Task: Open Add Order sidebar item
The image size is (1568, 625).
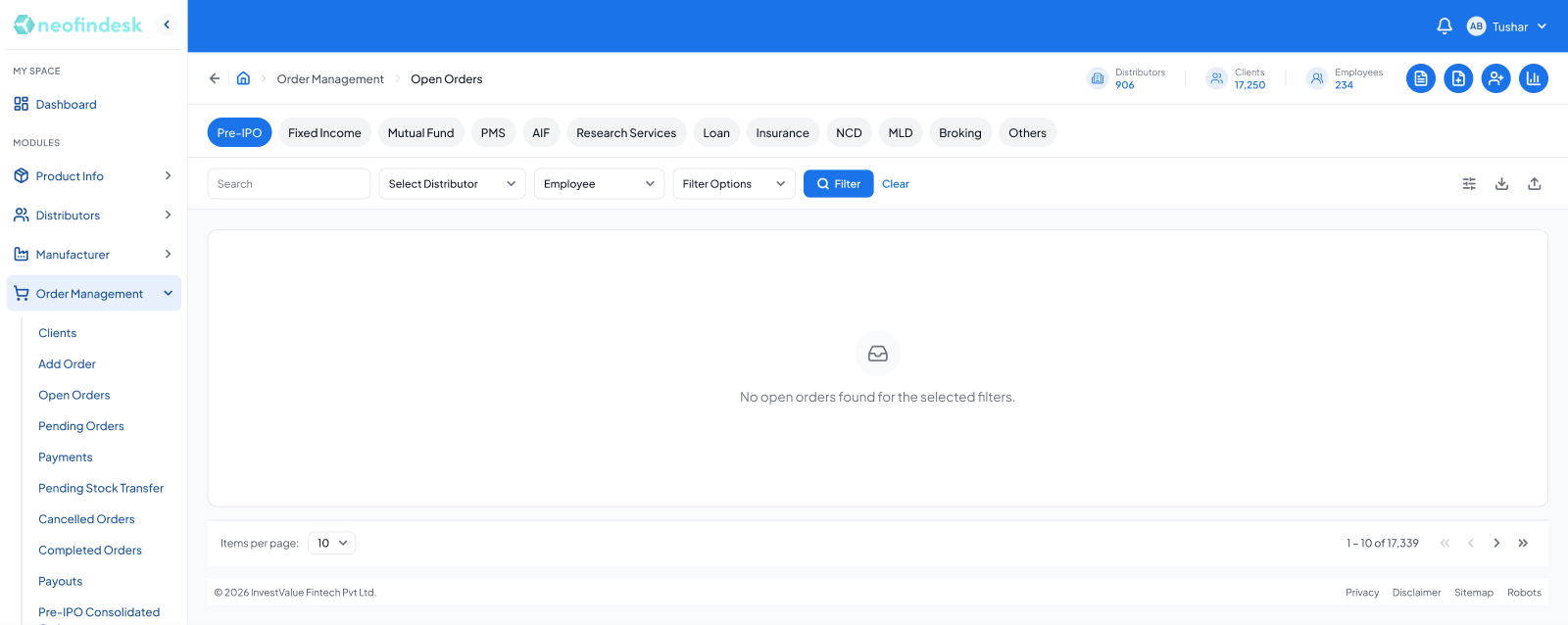Action: click(67, 364)
